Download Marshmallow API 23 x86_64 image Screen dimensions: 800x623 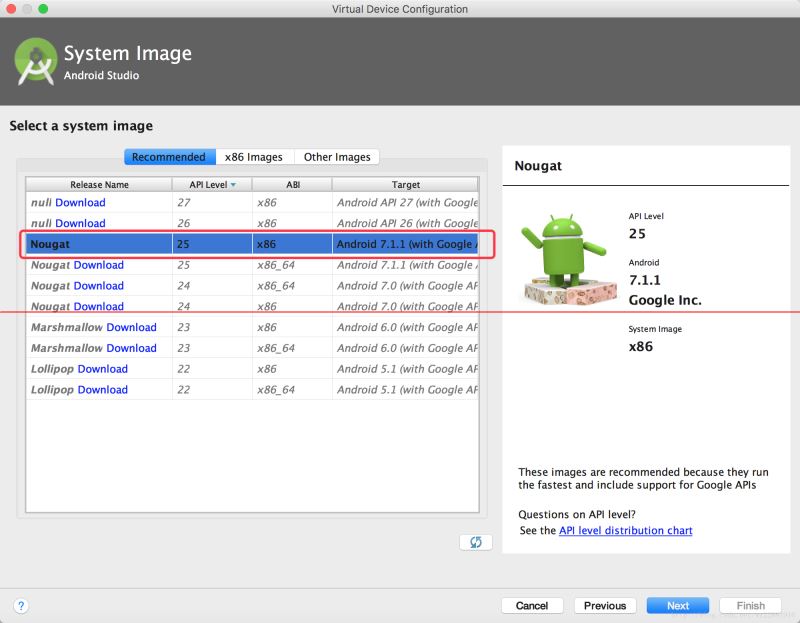click(131, 348)
